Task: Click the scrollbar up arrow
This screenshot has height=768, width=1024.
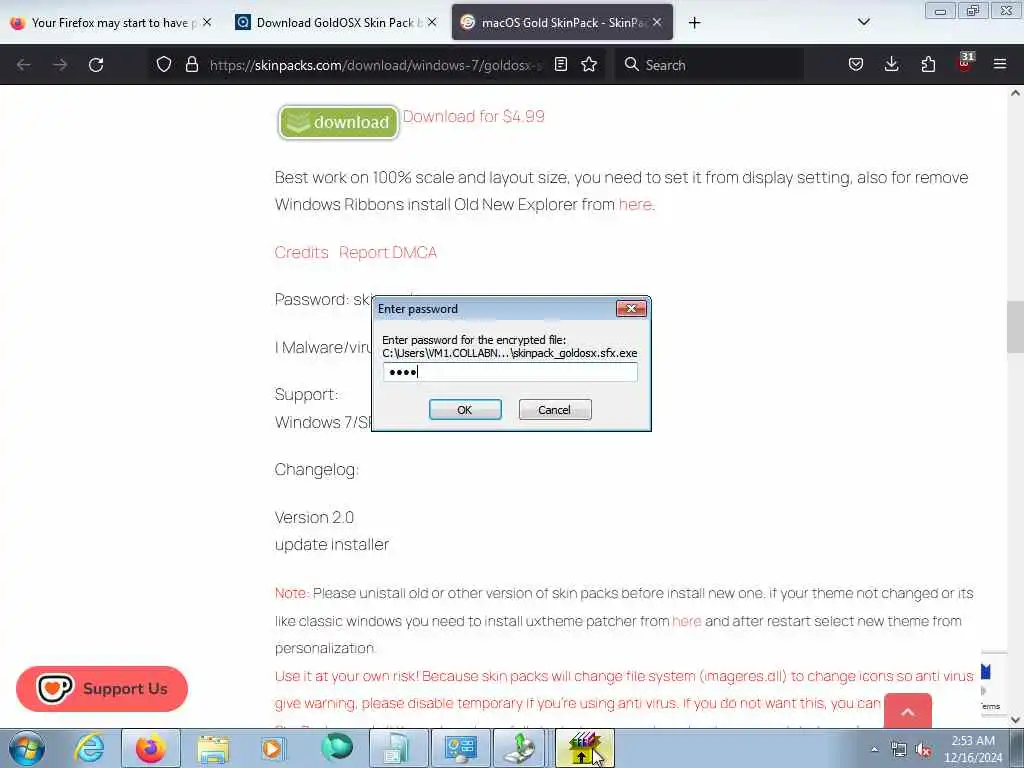Action: (x=1015, y=93)
